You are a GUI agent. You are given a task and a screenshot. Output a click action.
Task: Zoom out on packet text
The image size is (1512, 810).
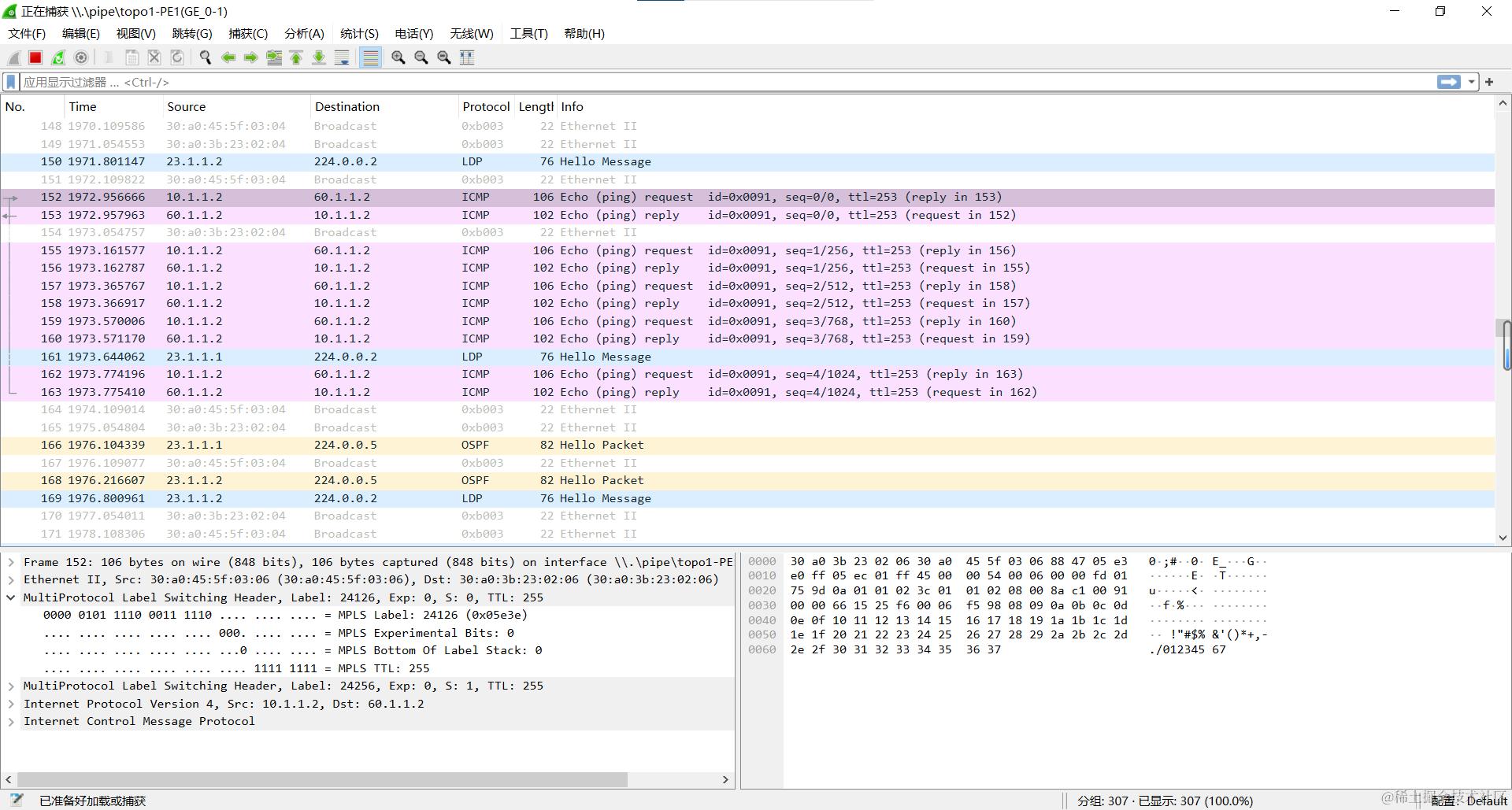421,57
